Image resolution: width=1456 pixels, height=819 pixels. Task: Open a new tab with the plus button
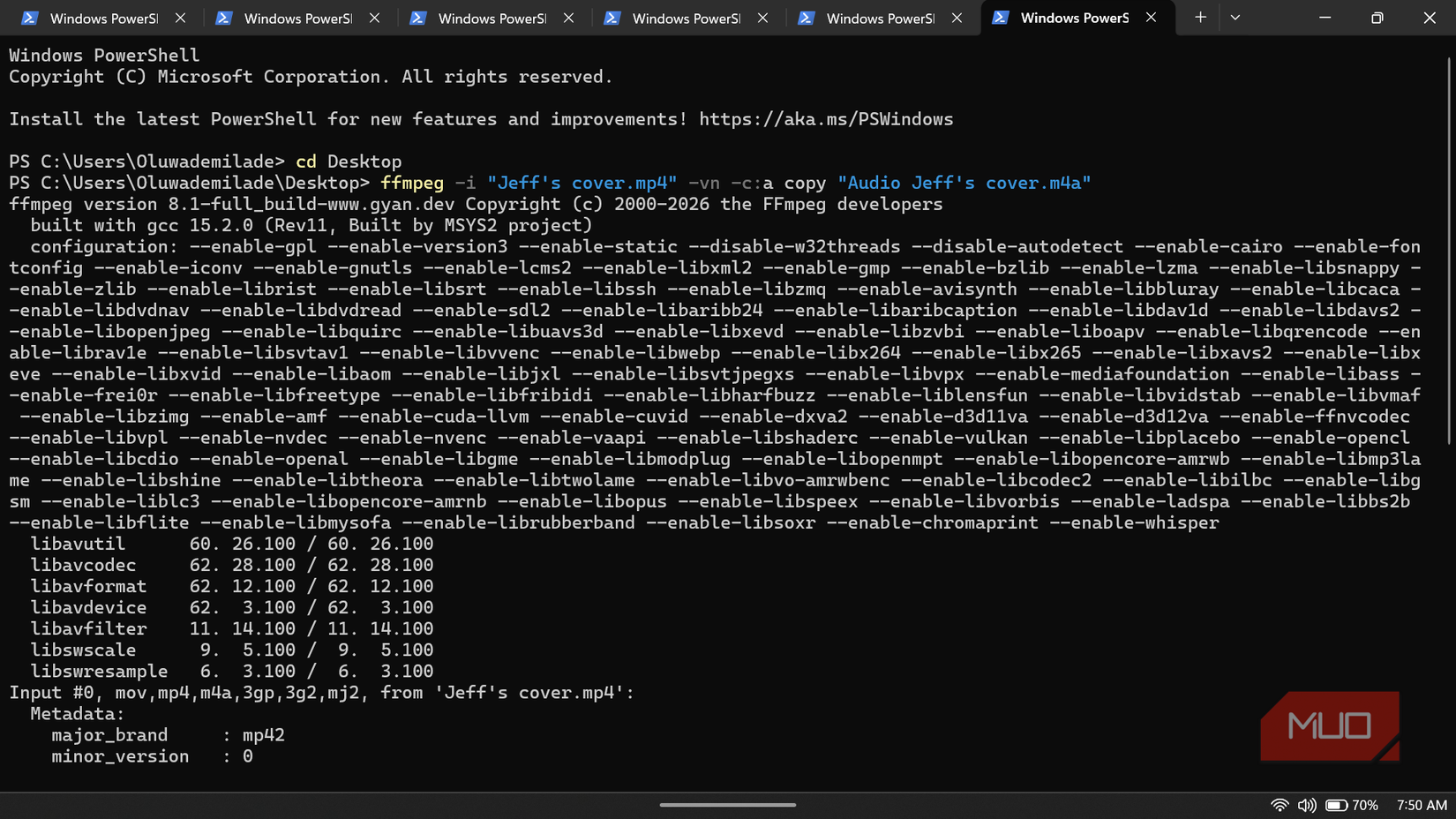(1199, 17)
